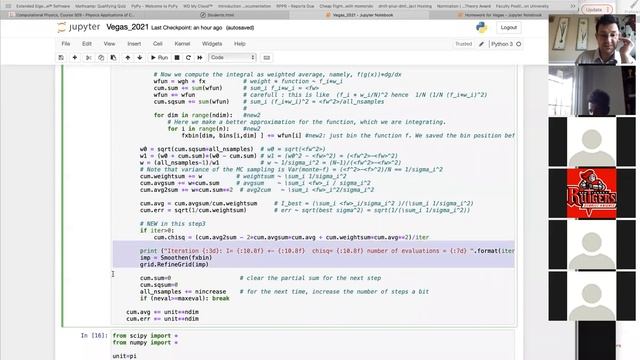Click the 'cum.avg *= unit**ndim' line
This screenshot has width=640, height=360.
coord(162,312)
